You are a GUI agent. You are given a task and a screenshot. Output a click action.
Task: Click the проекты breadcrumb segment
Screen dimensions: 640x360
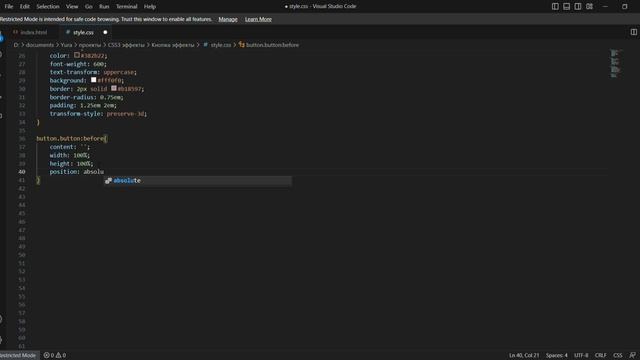pos(90,45)
